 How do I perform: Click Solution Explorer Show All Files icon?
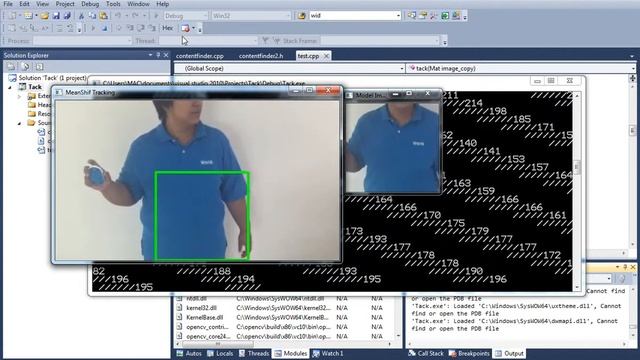point(25,67)
